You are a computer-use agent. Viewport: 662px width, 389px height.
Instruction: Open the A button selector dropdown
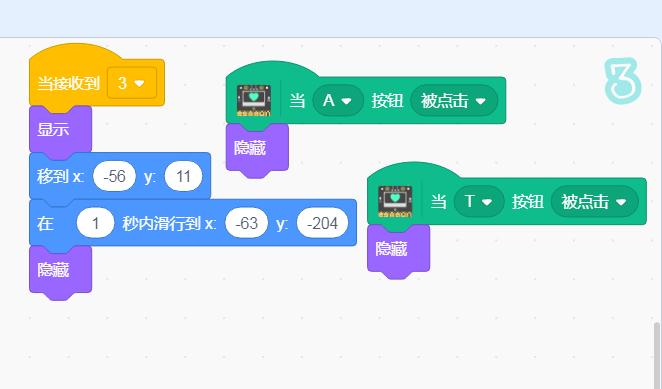pos(338,101)
